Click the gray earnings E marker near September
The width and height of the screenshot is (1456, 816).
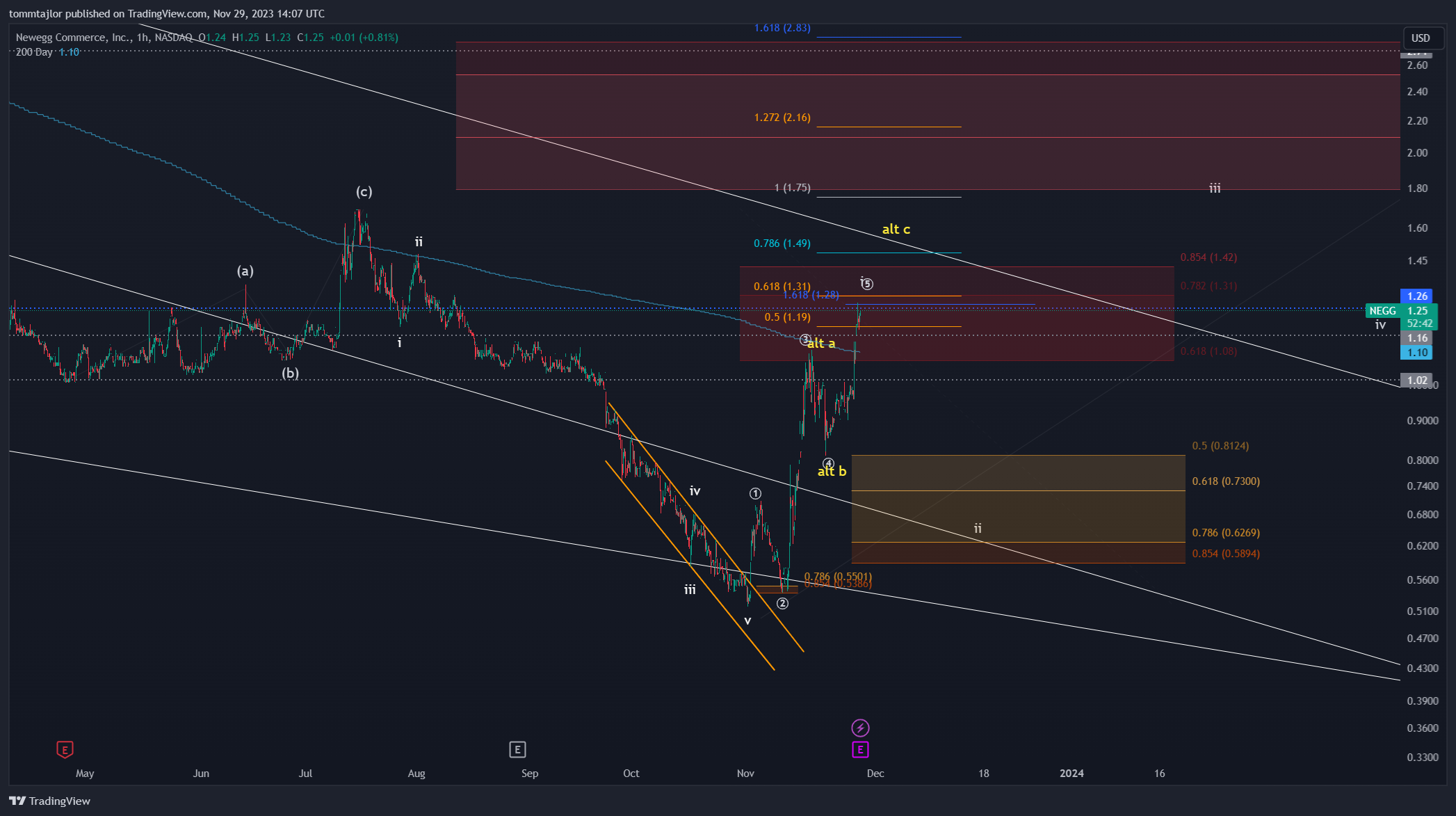coord(517,749)
